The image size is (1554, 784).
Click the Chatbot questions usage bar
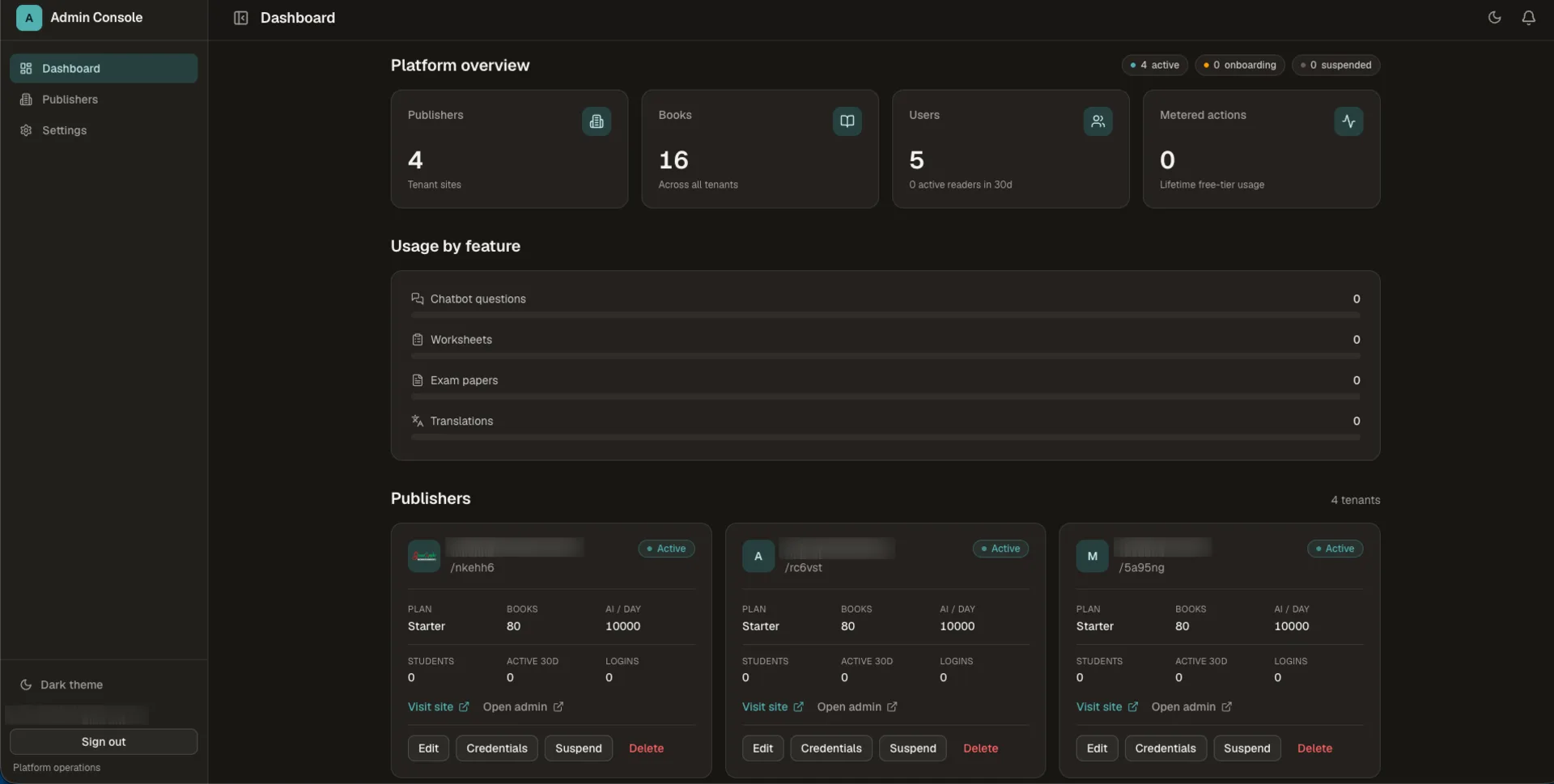(x=885, y=316)
